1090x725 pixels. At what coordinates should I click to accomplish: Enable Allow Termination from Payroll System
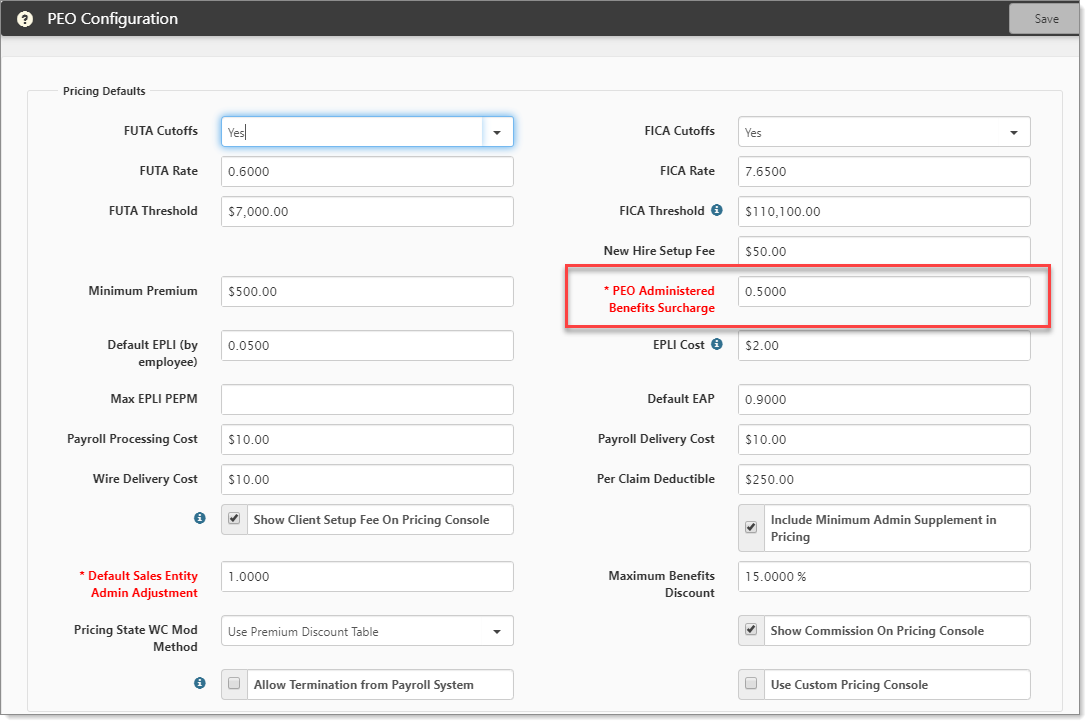coord(234,683)
